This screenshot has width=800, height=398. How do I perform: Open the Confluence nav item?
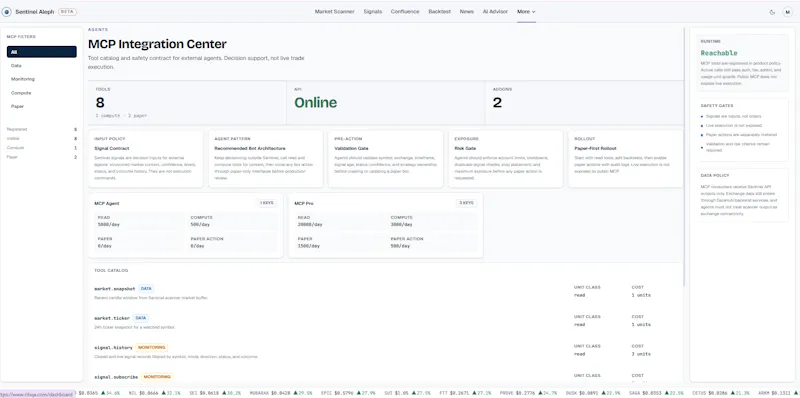(x=405, y=12)
